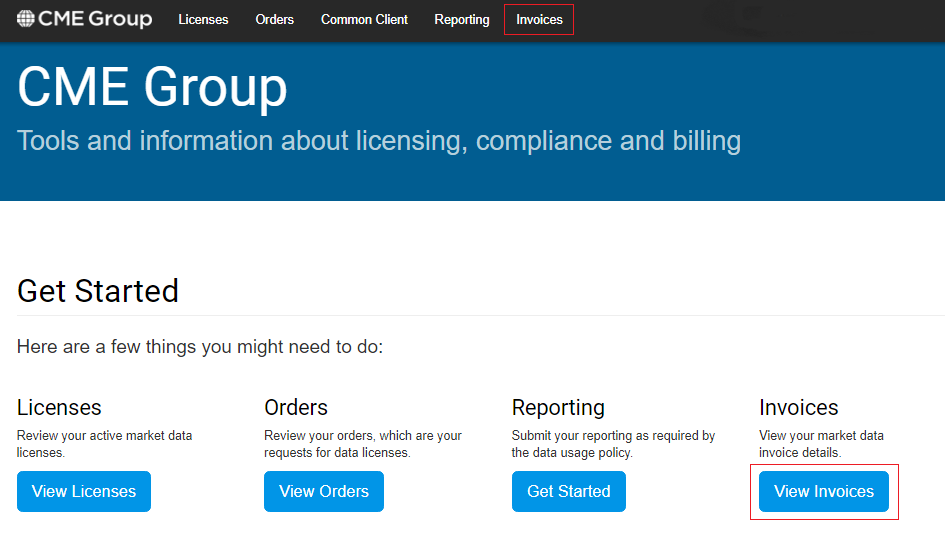Click the 'Submit your reporting' description text
This screenshot has height=548, width=945.
[613, 444]
